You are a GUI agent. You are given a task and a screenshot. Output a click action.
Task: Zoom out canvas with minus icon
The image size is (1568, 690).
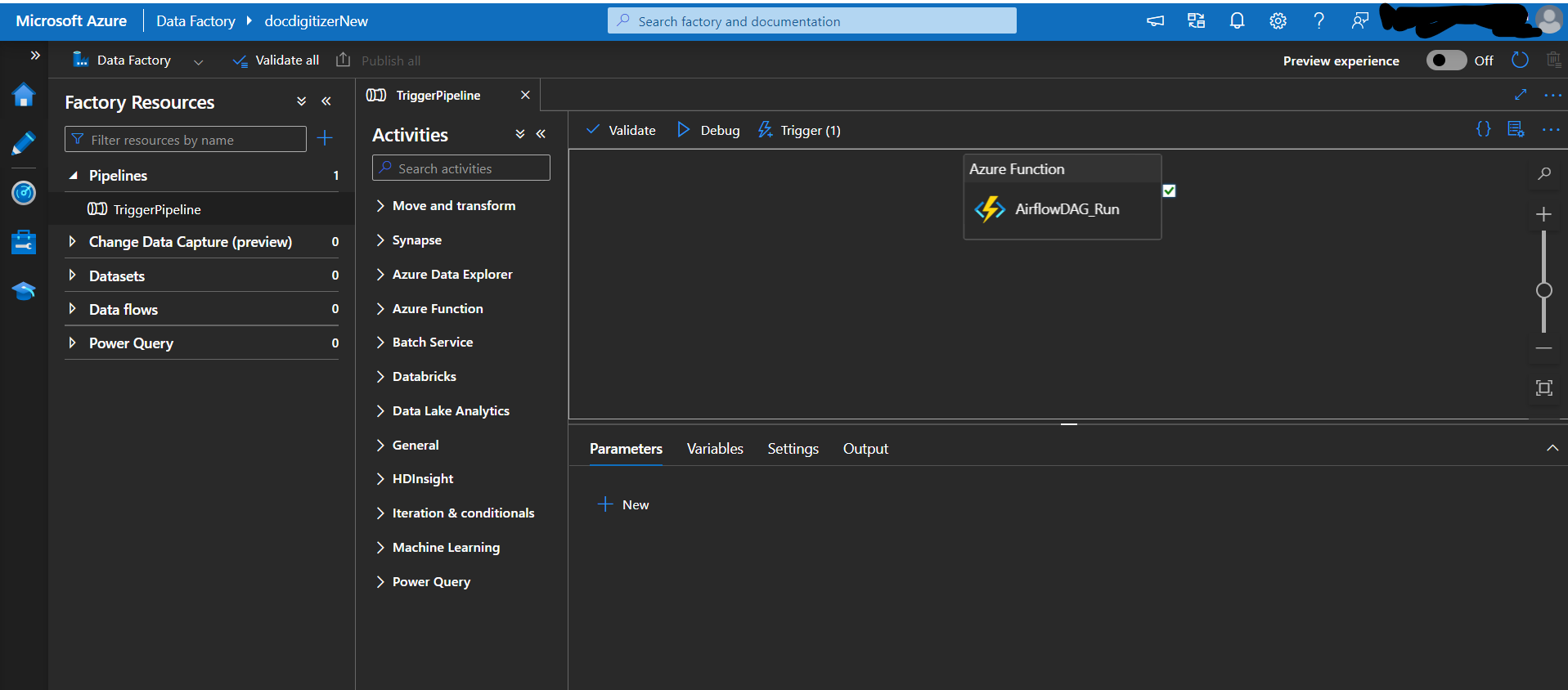point(1543,348)
